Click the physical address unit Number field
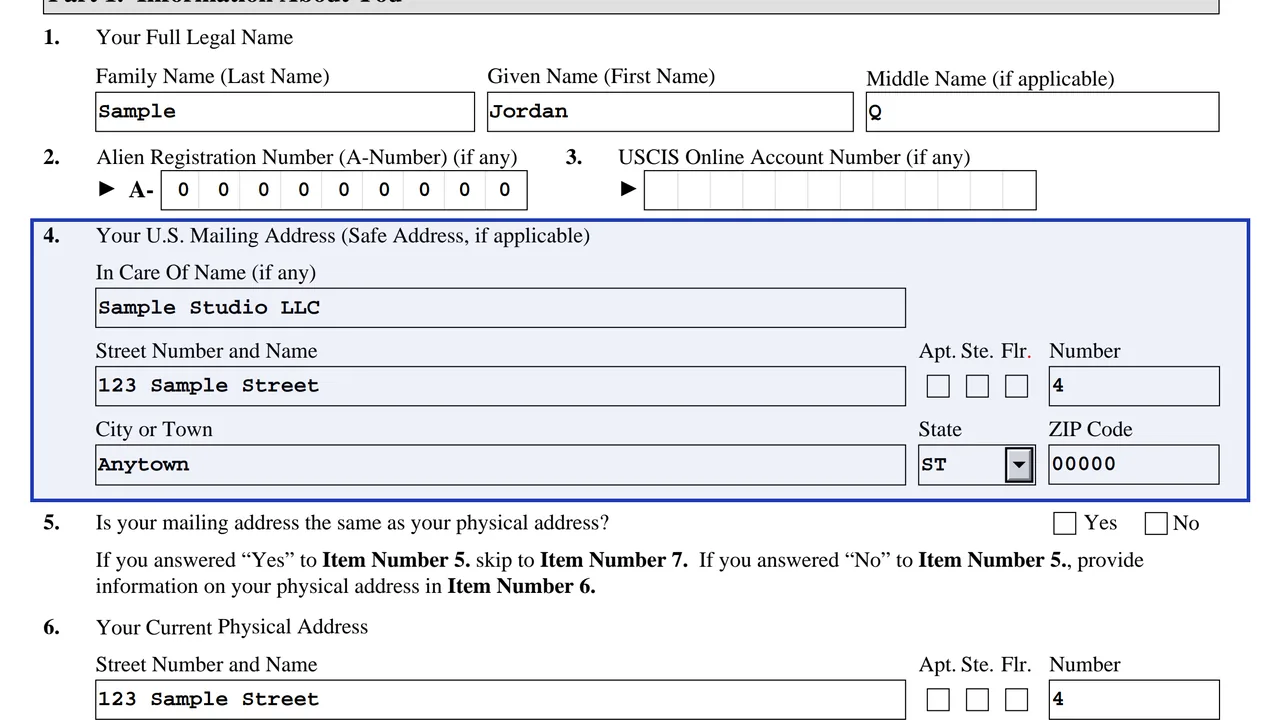This screenshot has height=720, width=1280. (x=1134, y=700)
